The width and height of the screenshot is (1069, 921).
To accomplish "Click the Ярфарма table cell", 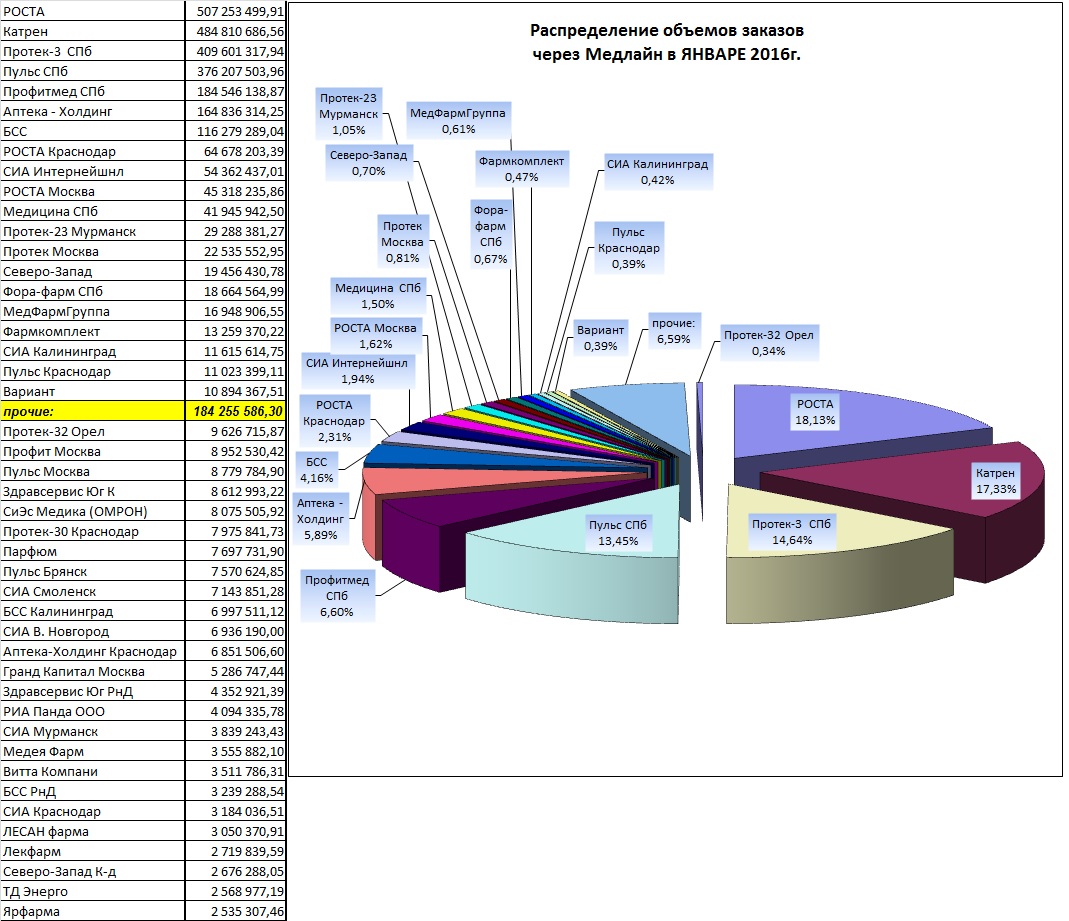I will tap(92, 911).
